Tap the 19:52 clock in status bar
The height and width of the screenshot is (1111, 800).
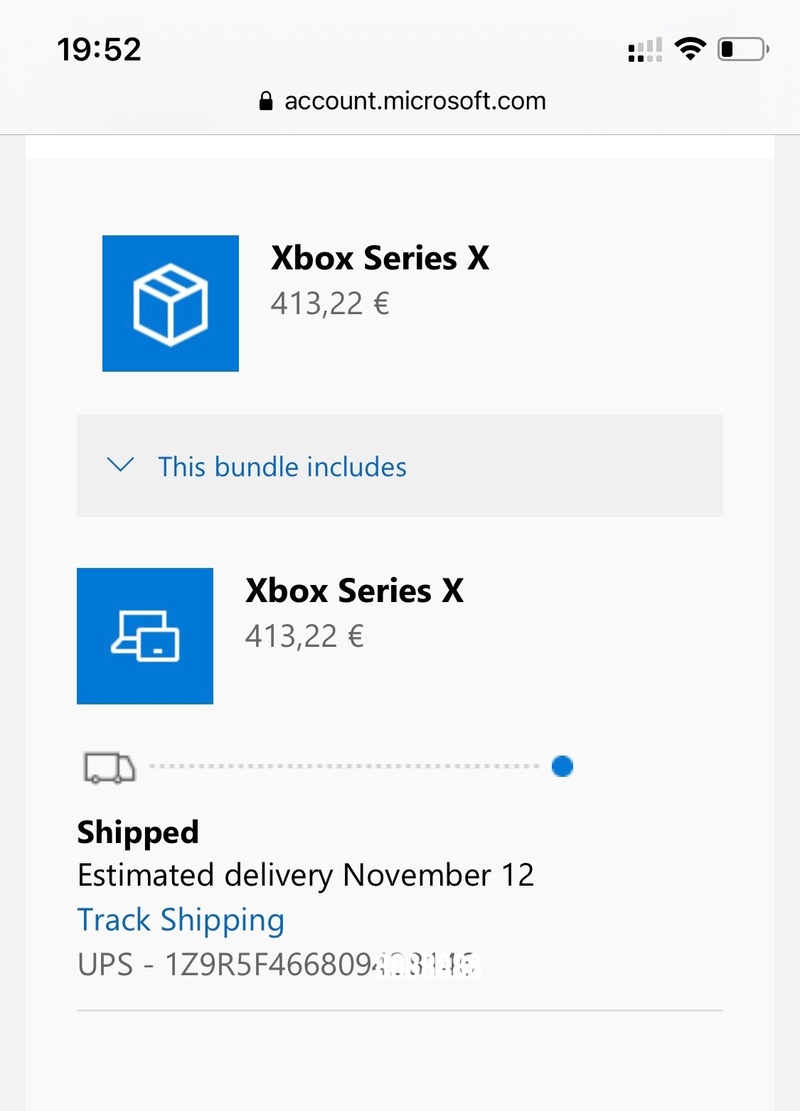pos(99,49)
